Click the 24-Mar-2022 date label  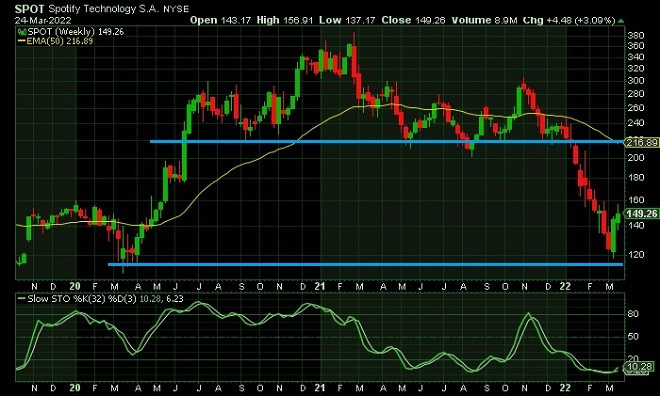43,20
